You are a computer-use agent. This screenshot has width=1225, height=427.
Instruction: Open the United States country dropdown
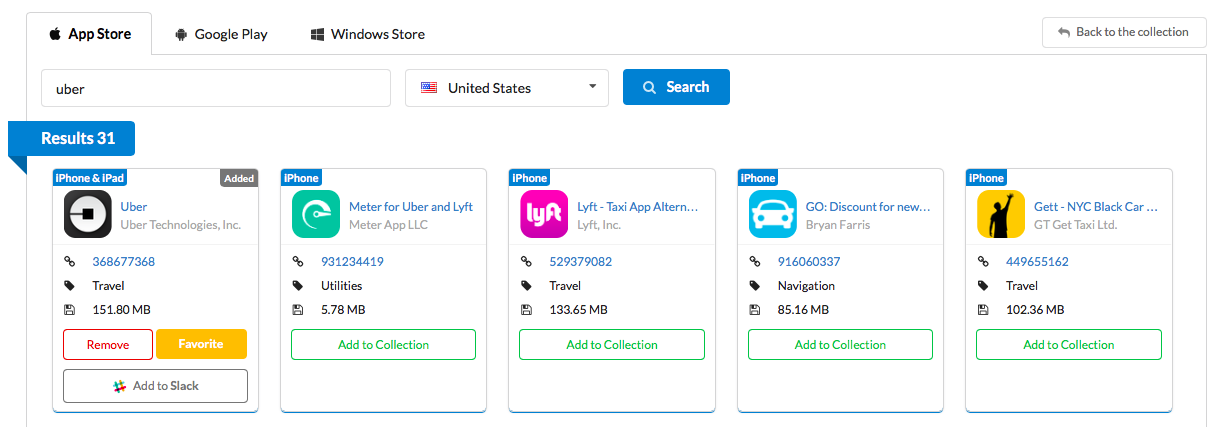[507, 88]
